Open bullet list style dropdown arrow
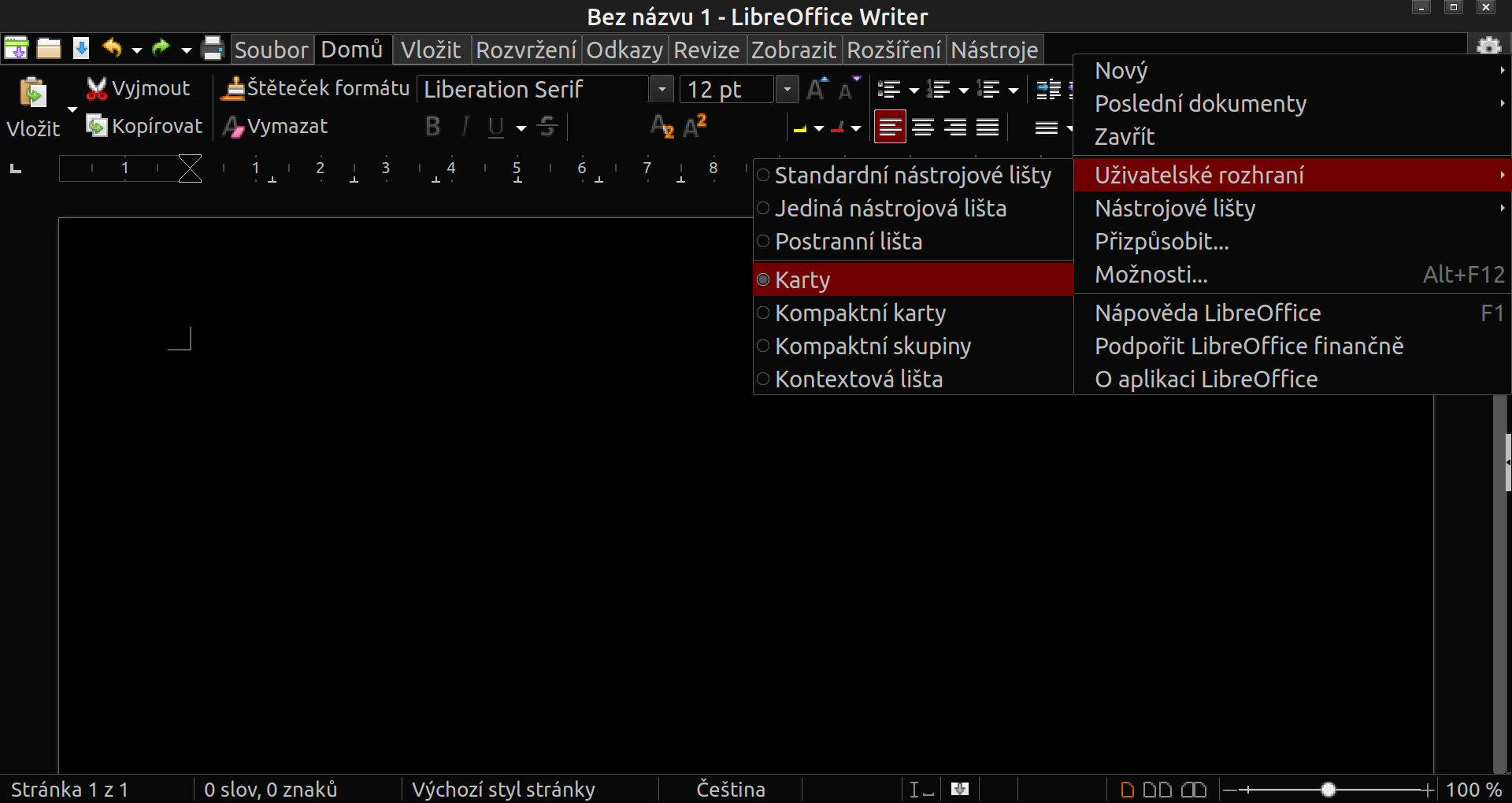This screenshot has height=803, width=1512. coord(913,91)
